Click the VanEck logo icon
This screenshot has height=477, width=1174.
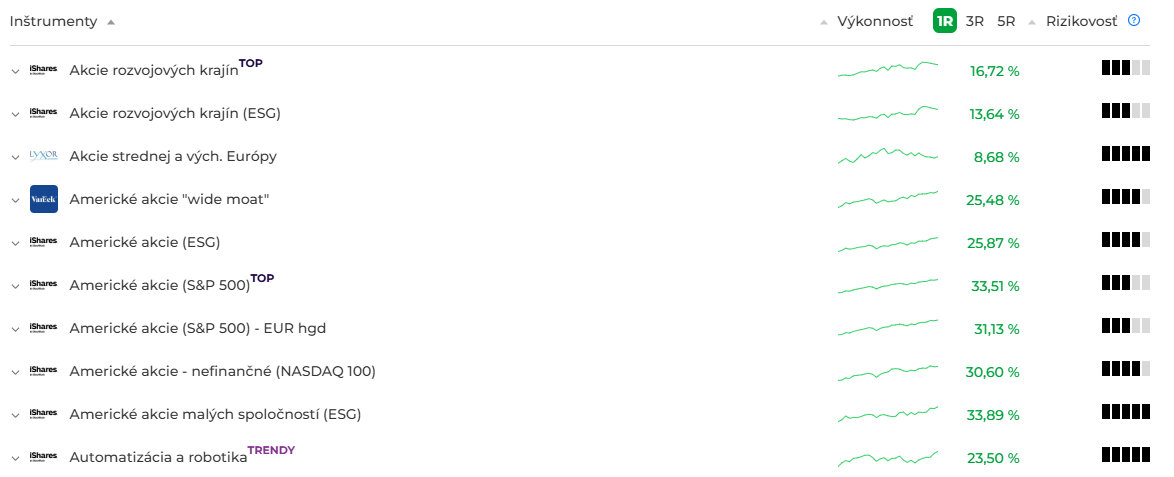44,199
